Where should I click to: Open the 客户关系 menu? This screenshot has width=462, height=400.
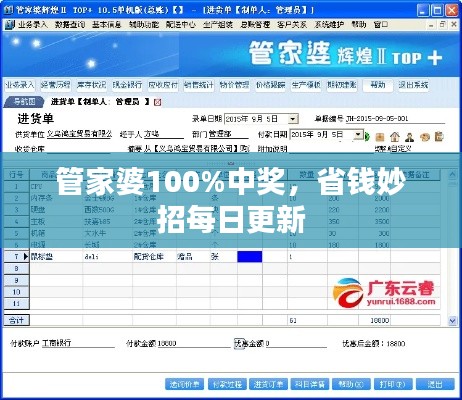tap(292, 25)
